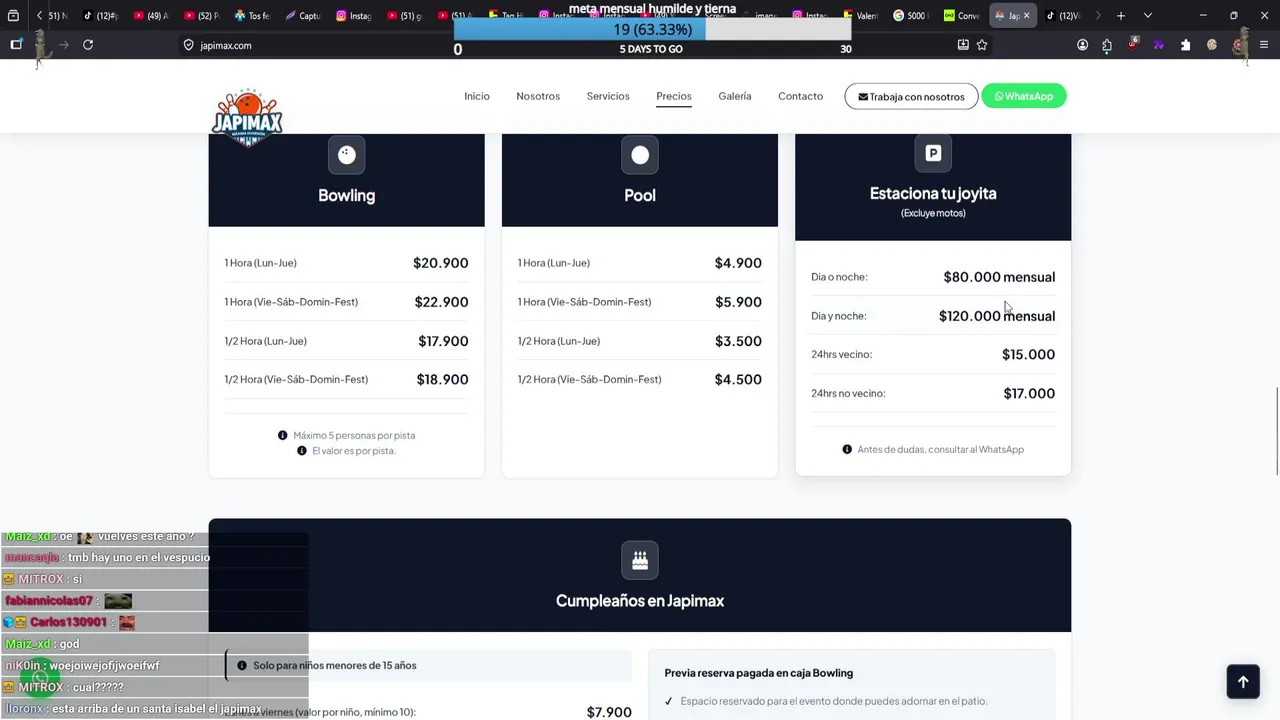Screen dimensions: 1280x720
Task: Click the Bowling ball icon
Action: click(346, 155)
